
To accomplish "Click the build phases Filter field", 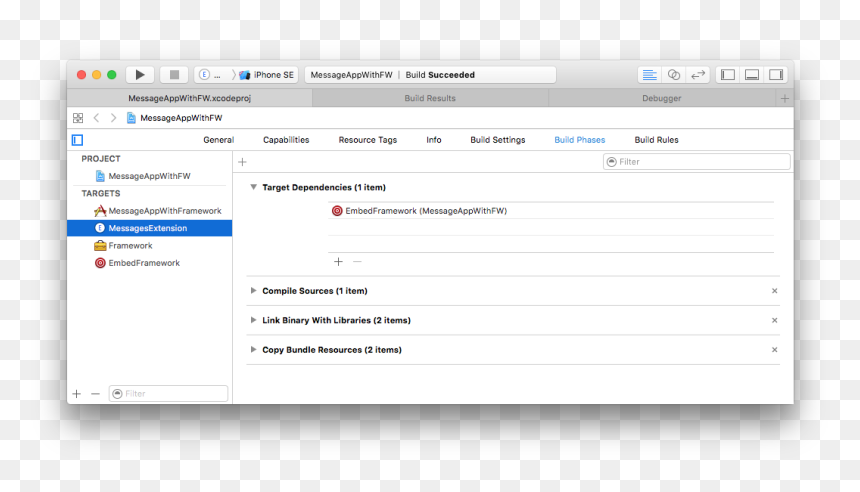I will 697,162.
